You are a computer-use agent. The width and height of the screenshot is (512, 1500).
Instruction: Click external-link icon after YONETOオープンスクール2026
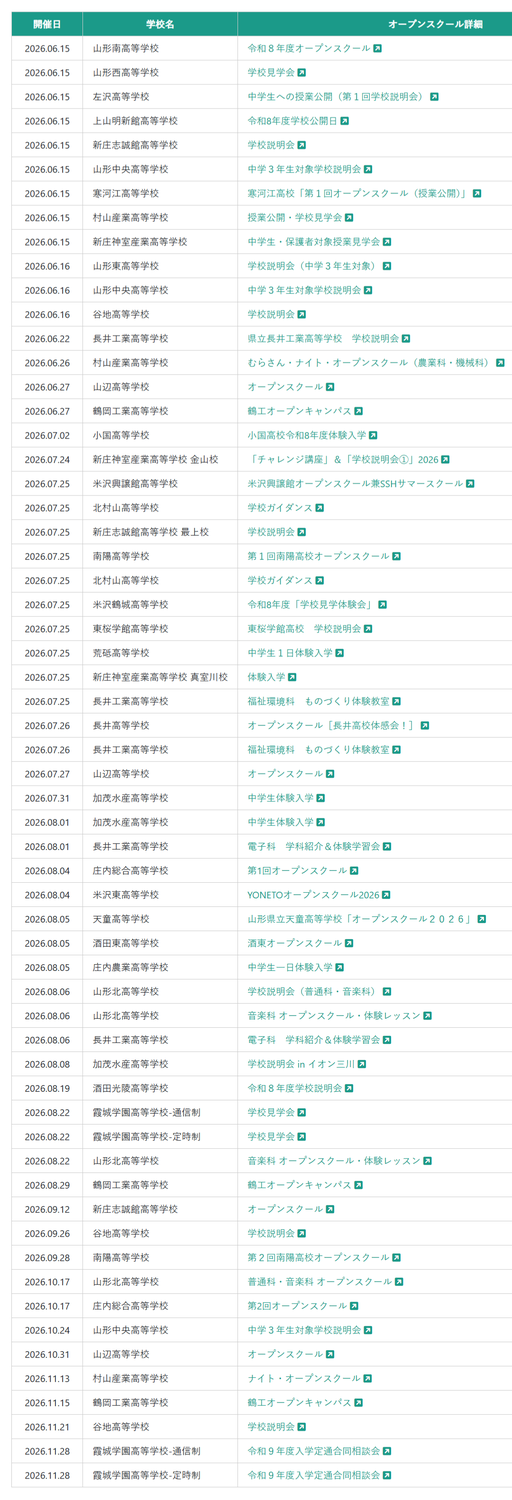pos(386,895)
